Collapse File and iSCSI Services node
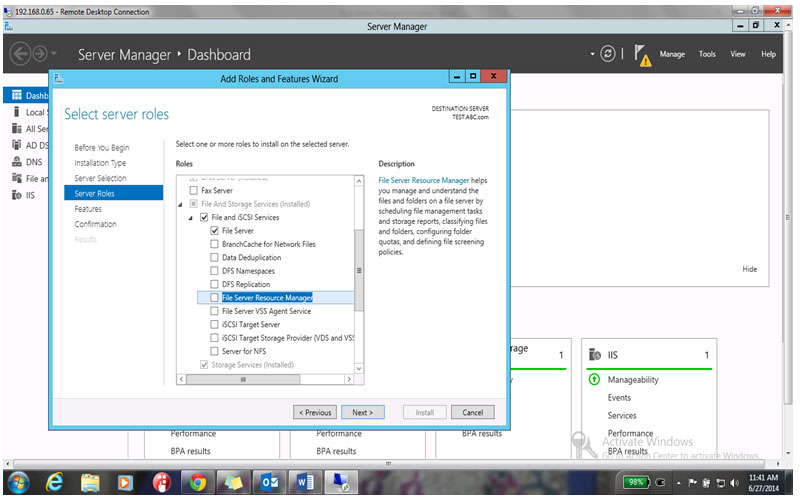This screenshot has height=500, width=800. (190, 218)
